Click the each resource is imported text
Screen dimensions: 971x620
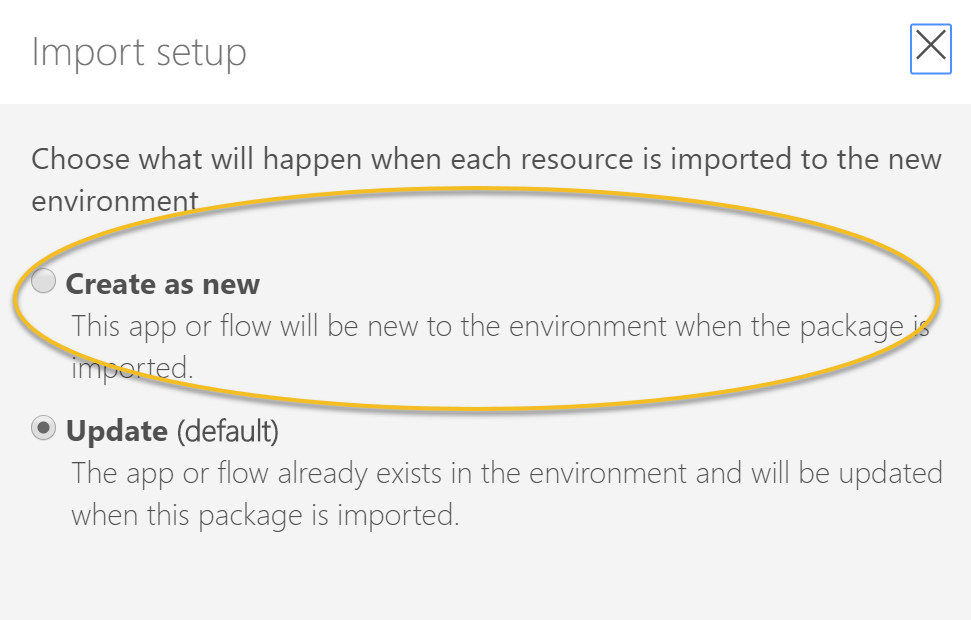622,160
